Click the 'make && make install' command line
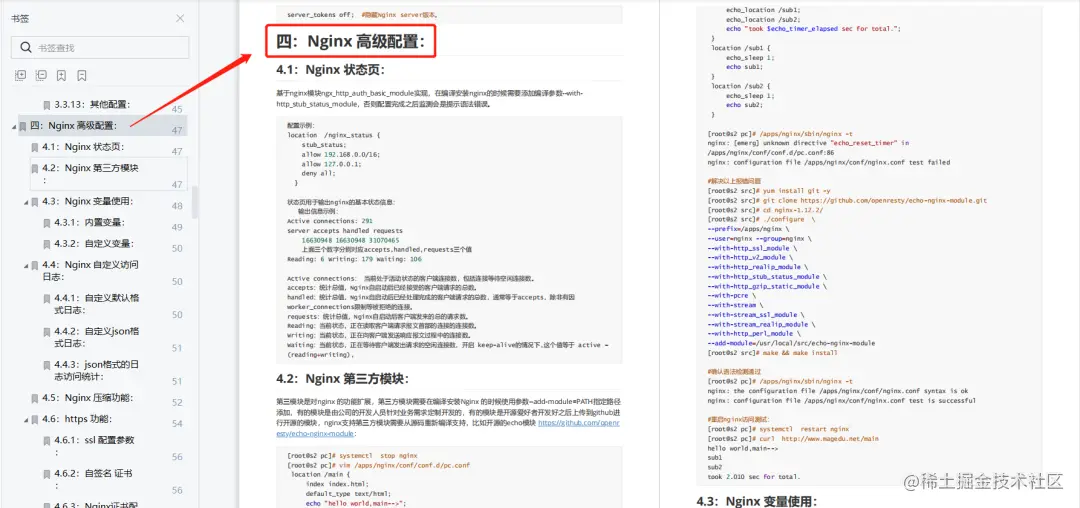This screenshot has width=1080, height=508. tap(772, 352)
